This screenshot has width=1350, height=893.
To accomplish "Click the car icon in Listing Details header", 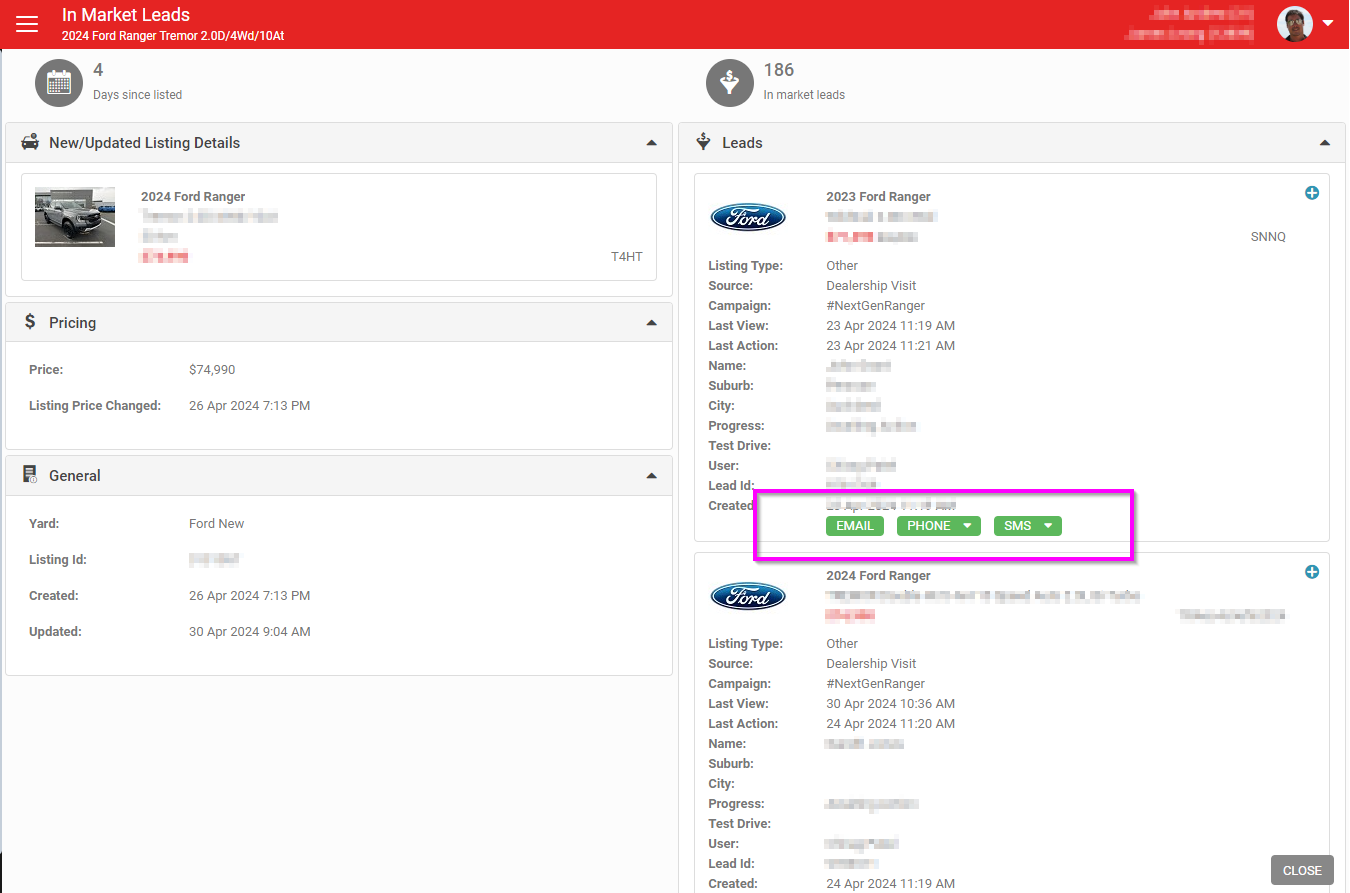I will click(x=30, y=142).
